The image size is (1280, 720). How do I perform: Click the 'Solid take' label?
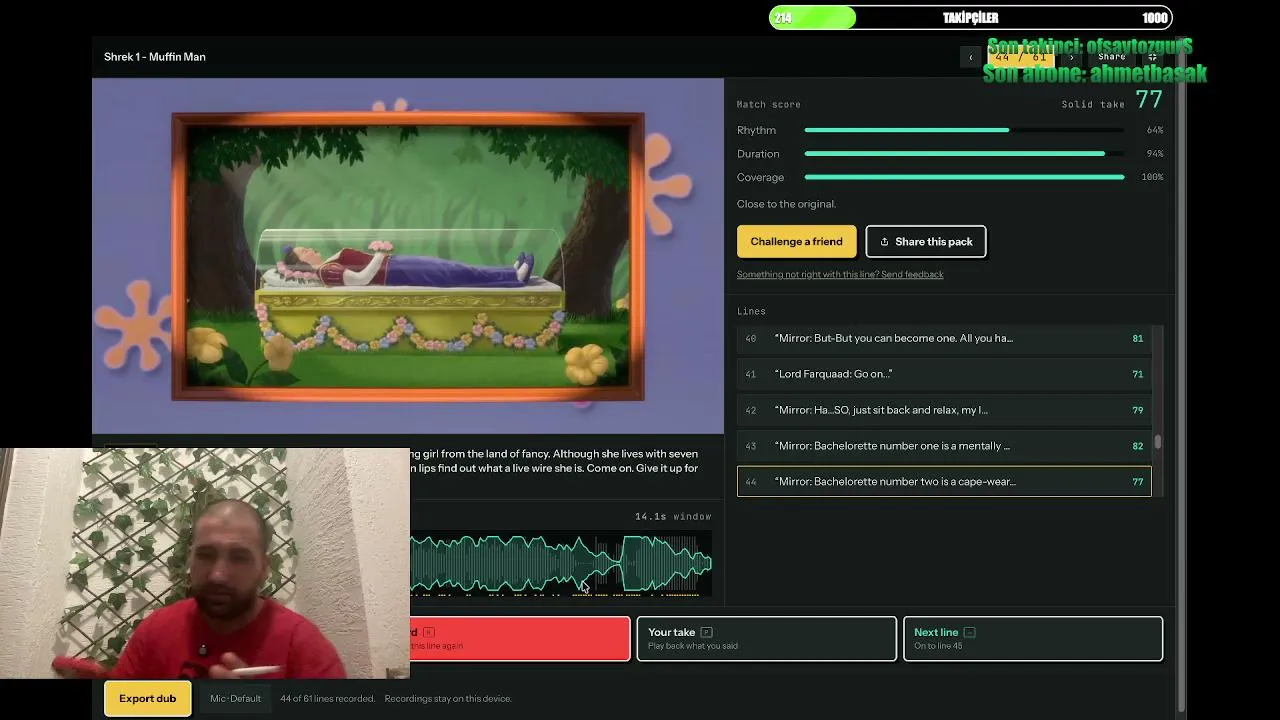click(1093, 104)
